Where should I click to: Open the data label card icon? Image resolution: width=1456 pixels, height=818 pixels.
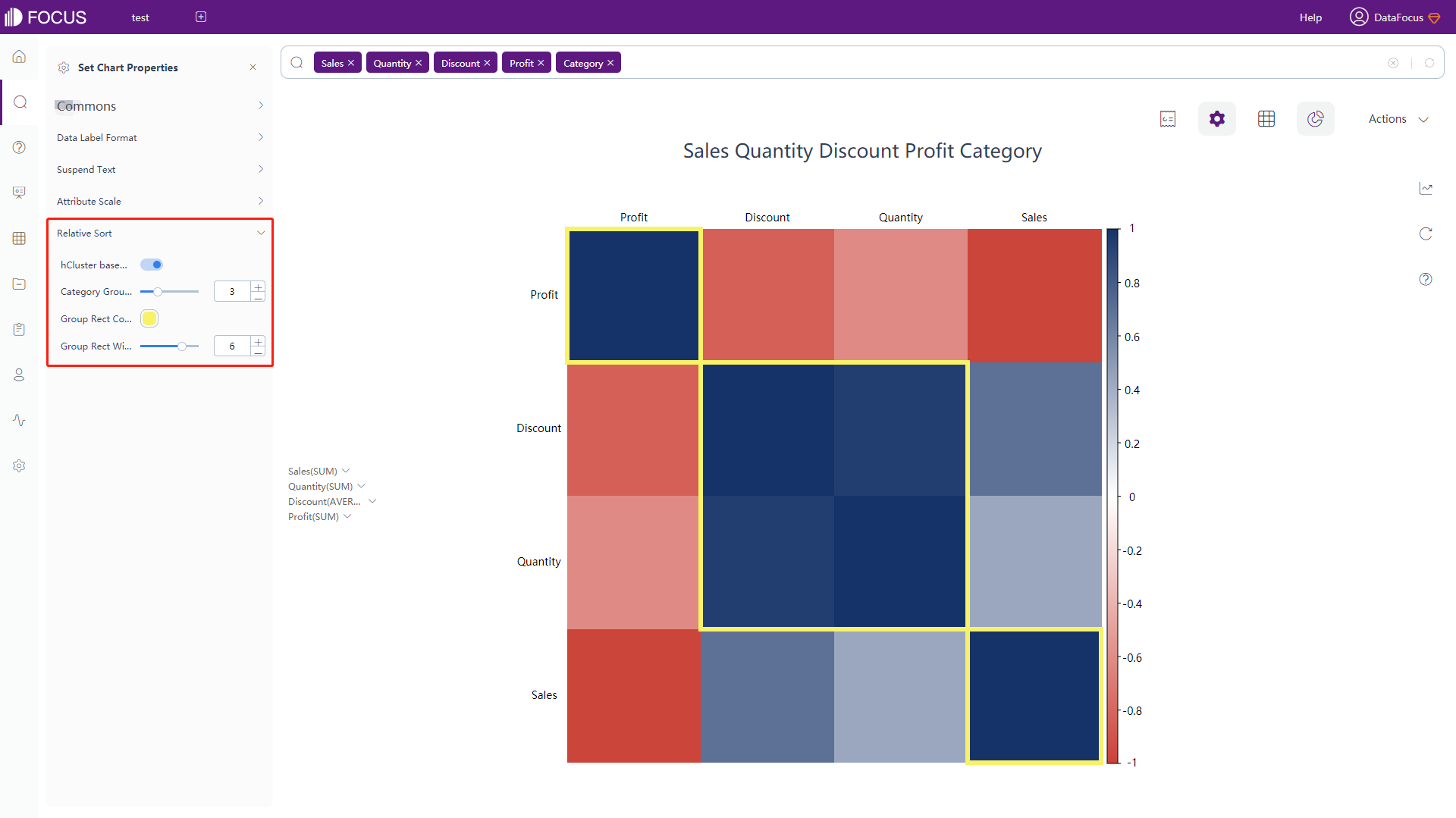(x=1168, y=119)
